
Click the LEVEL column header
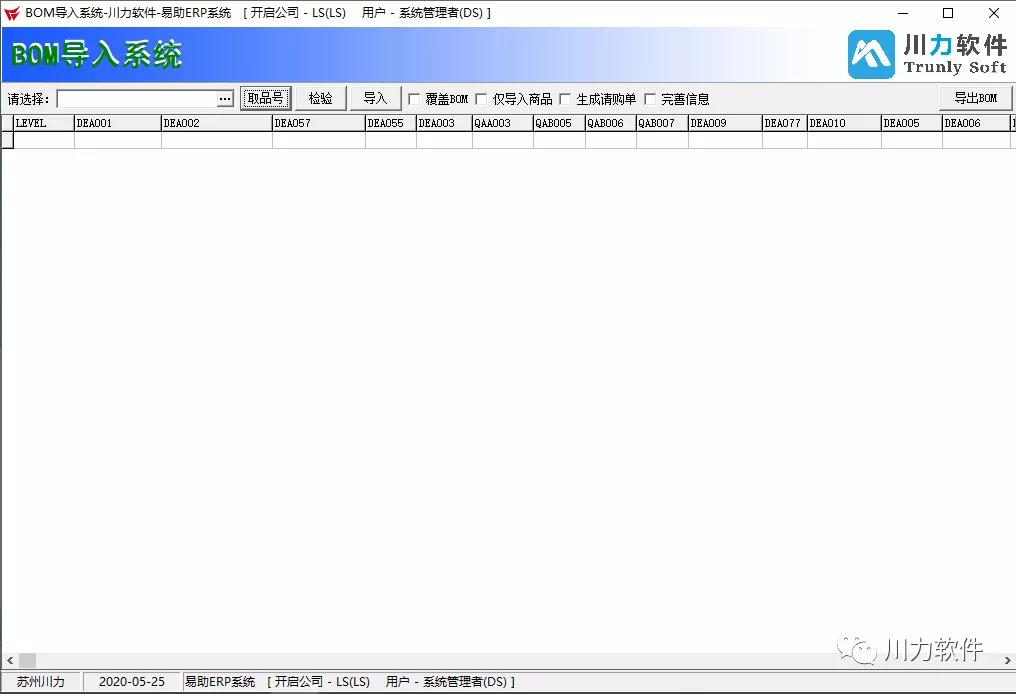pos(43,123)
